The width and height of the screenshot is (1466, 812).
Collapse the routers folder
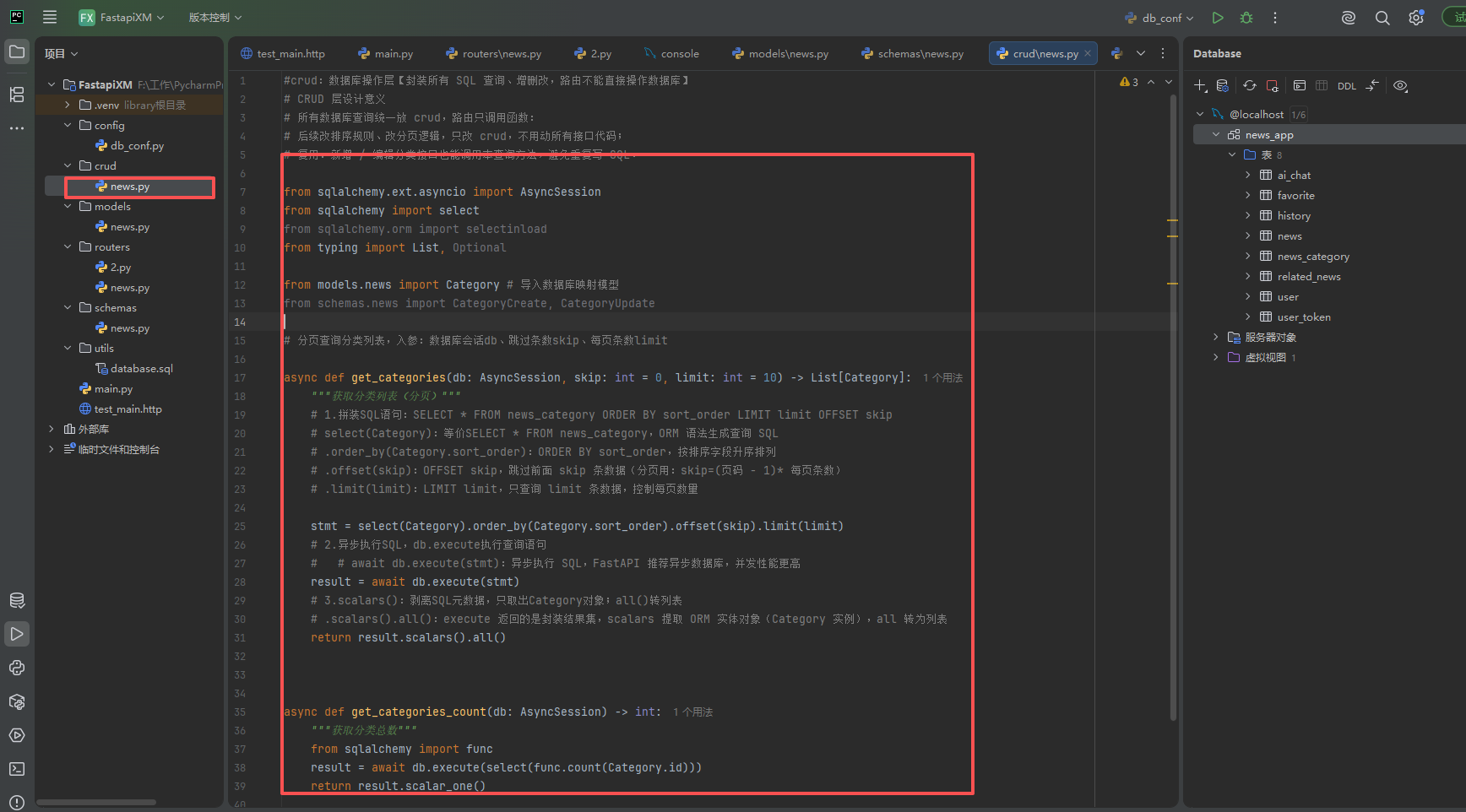68,246
